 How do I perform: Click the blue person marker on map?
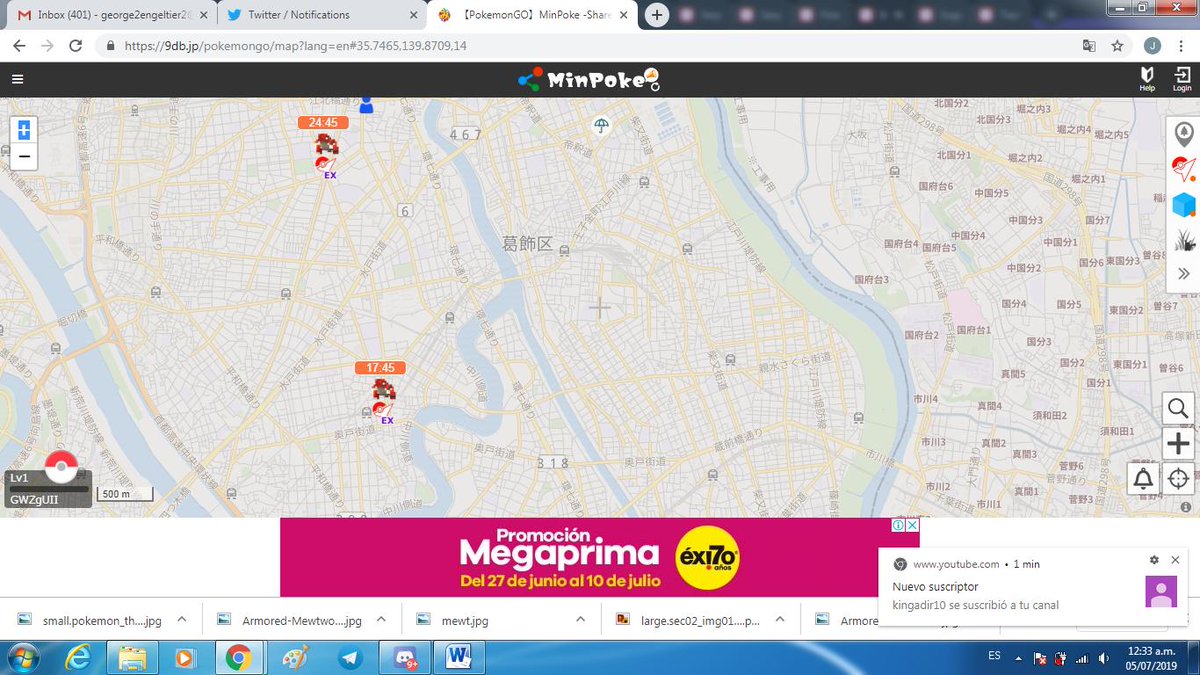(x=366, y=104)
